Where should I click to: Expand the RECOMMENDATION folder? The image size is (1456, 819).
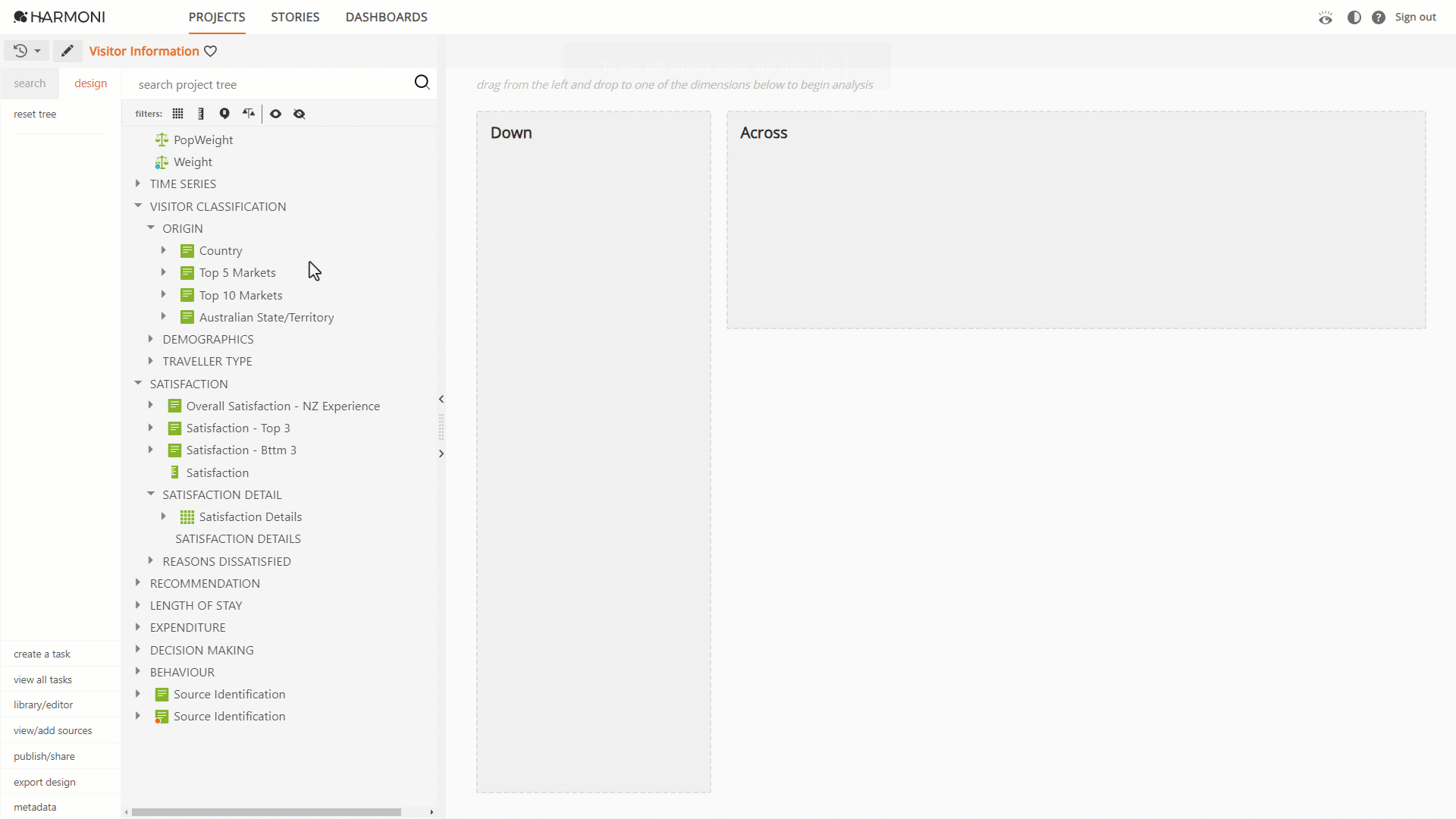(x=138, y=582)
